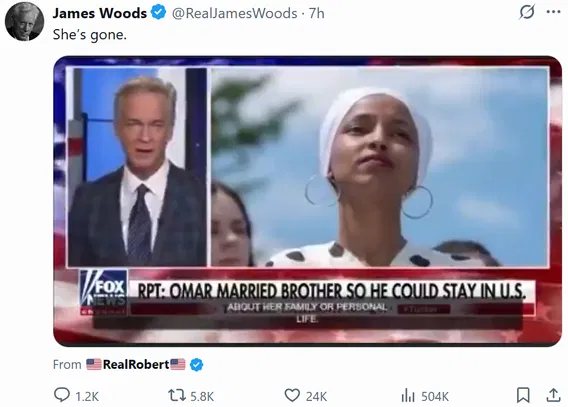Click the 5.8K reposts count
This screenshot has width=568, height=407.
pos(202,396)
